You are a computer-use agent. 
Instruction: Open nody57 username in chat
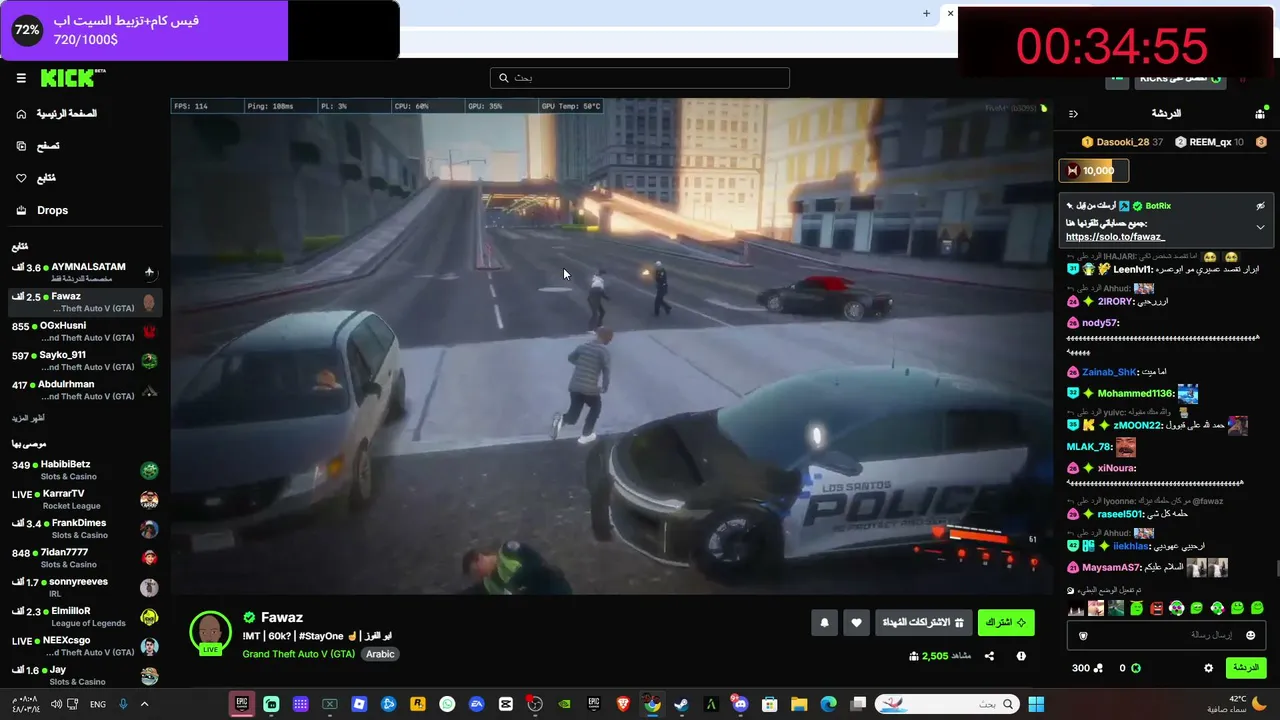(1100, 323)
